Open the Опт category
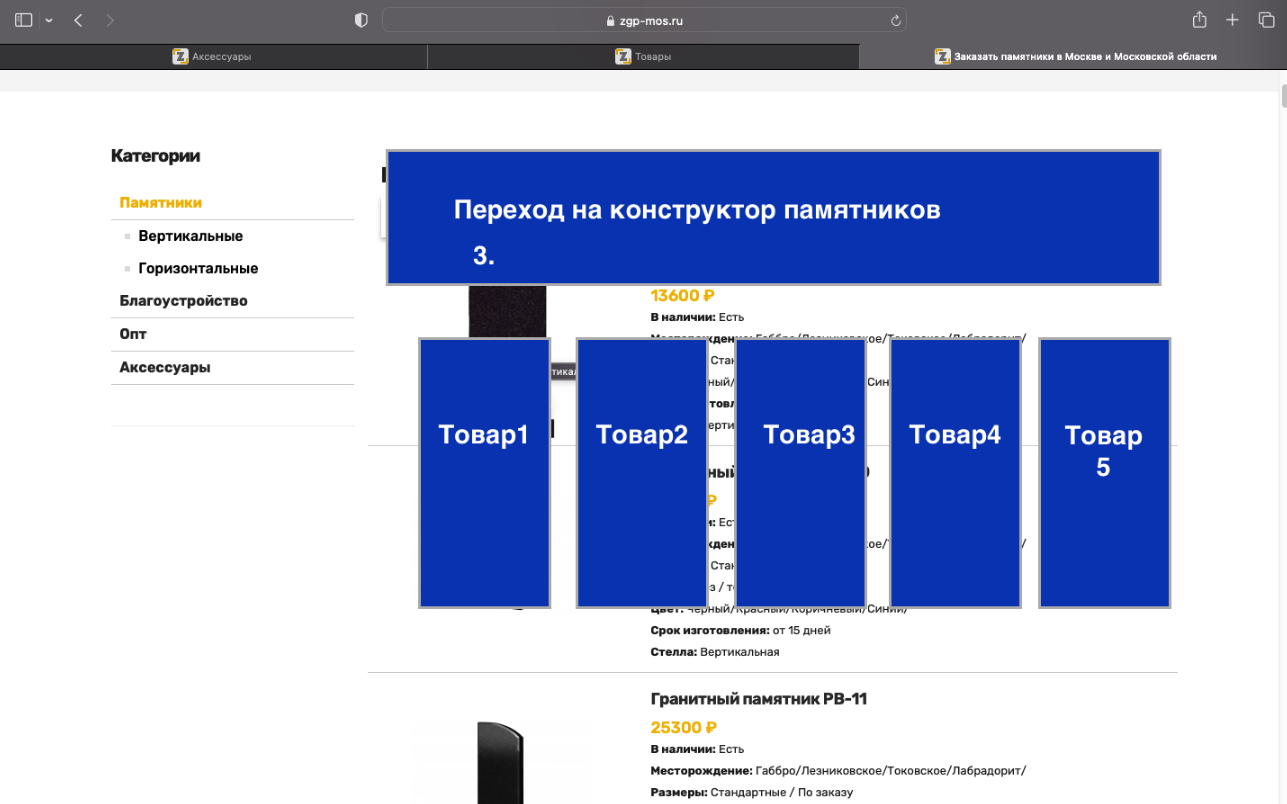The image size is (1287, 804). click(133, 334)
